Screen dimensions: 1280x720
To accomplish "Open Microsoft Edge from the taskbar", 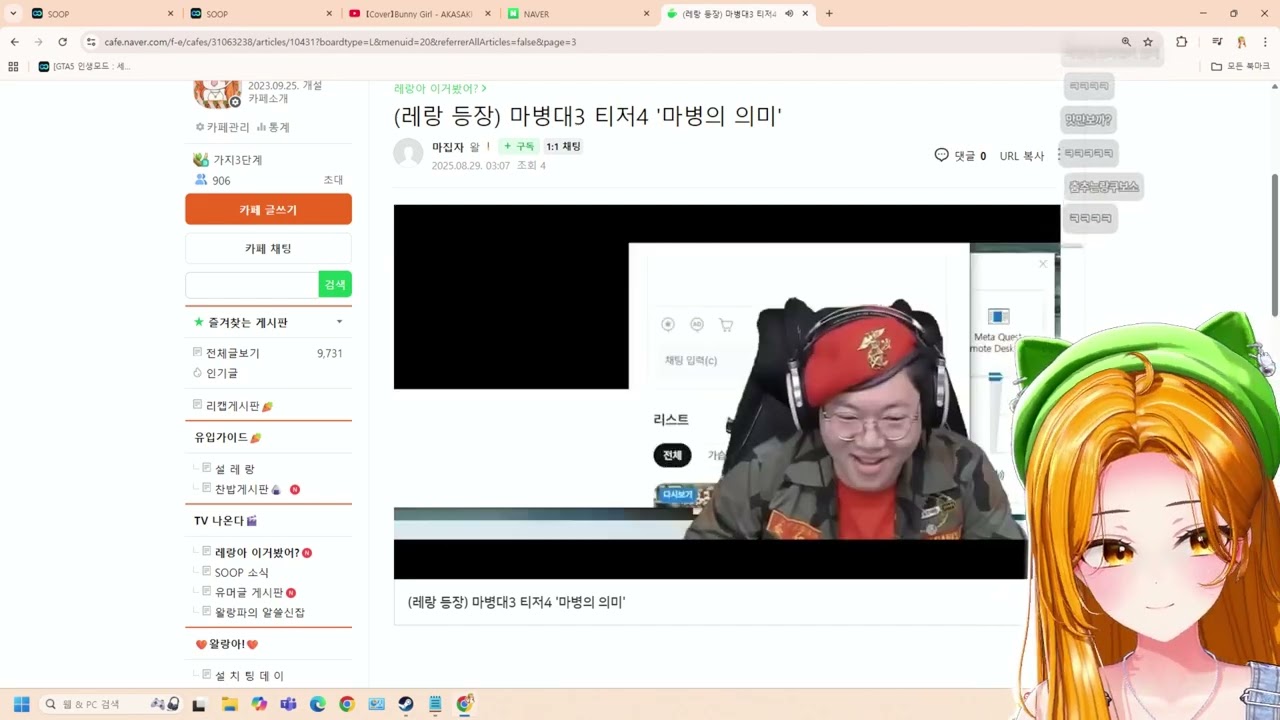I will (318, 704).
